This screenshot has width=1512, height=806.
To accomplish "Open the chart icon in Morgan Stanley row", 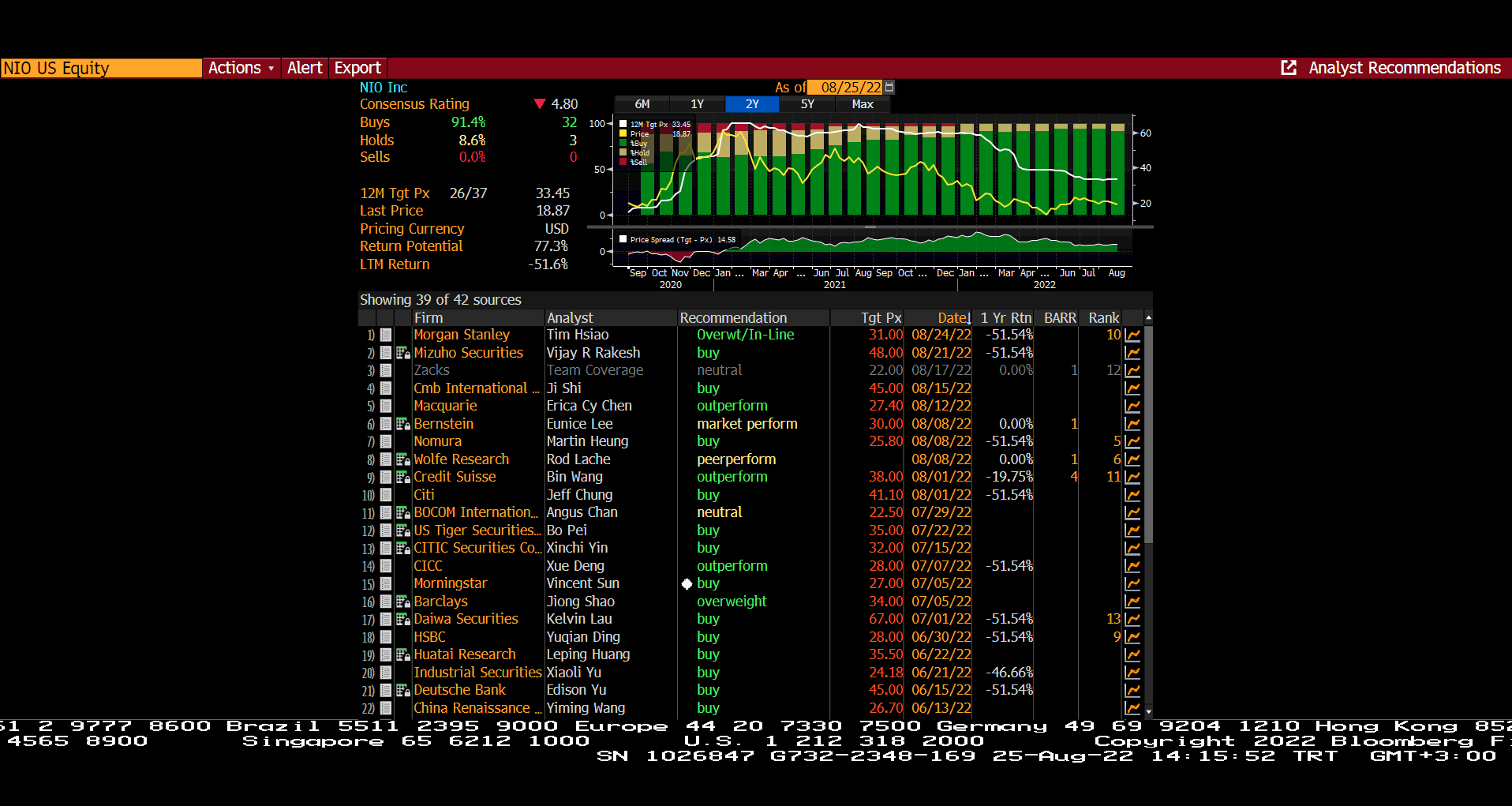I will coord(1132,335).
